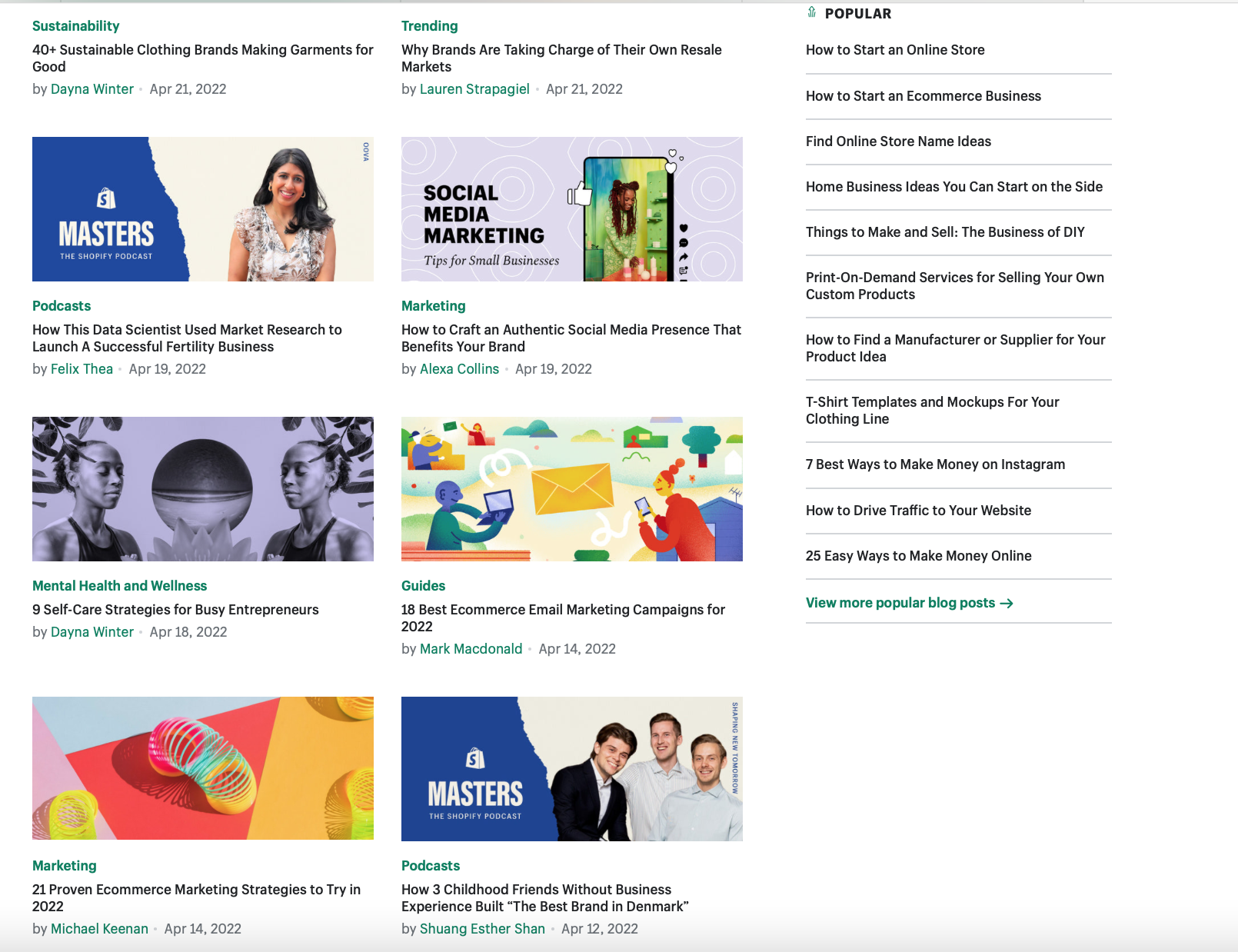This screenshot has height=952, width=1238.
Task: Open the article about 40+ Sustainable Clothing Brands
Action: coord(202,58)
